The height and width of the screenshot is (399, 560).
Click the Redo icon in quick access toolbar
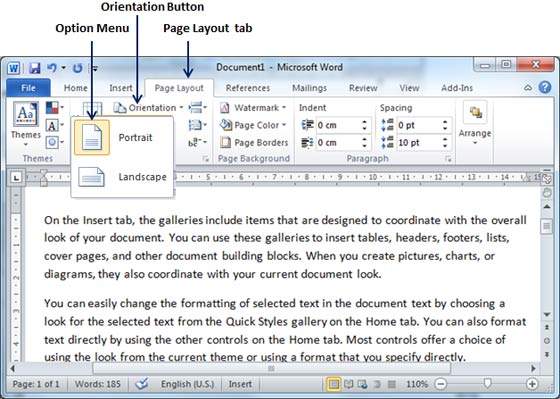pyautogui.click(x=78, y=68)
